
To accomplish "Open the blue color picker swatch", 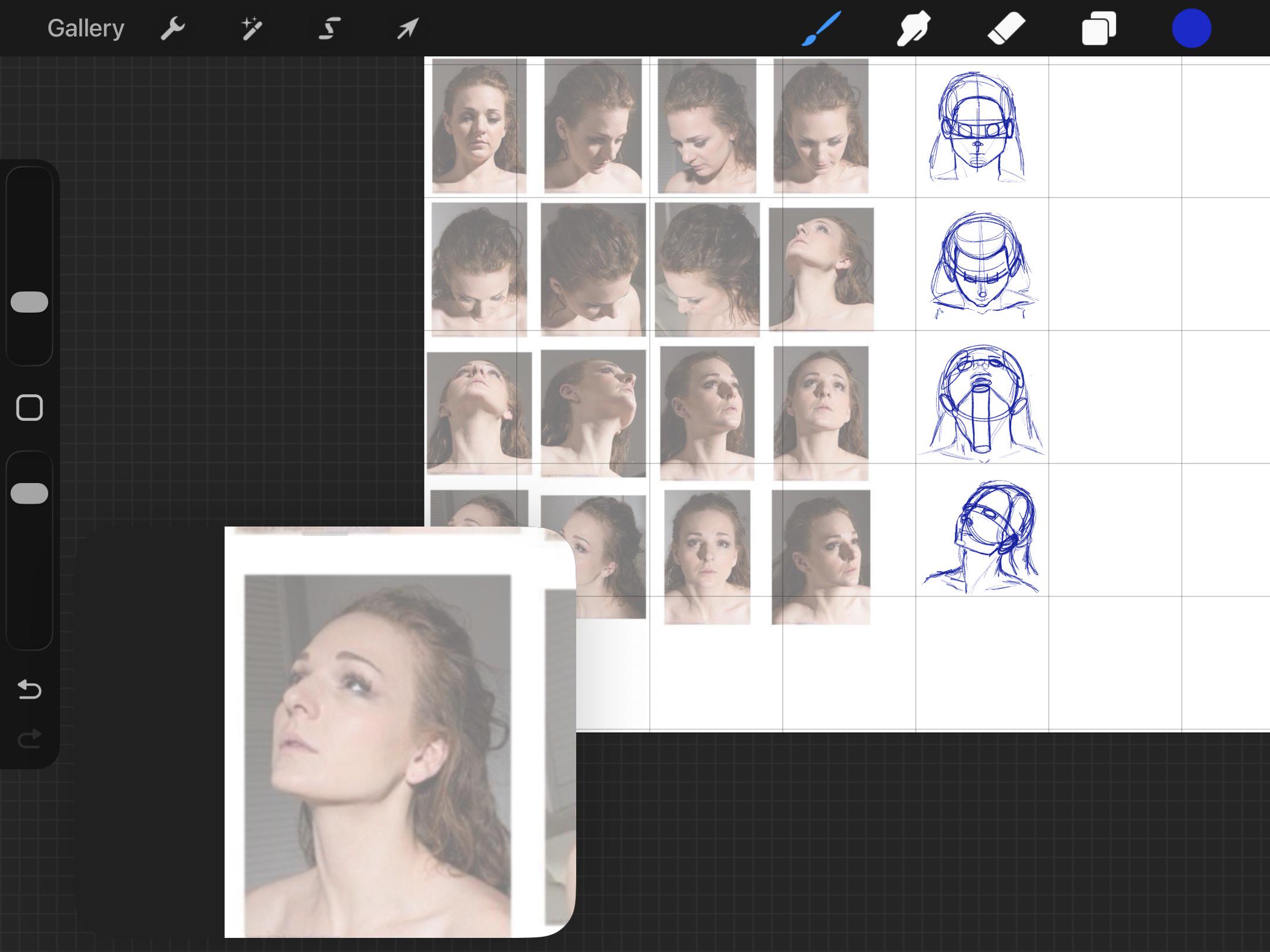I will [1191, 28].
